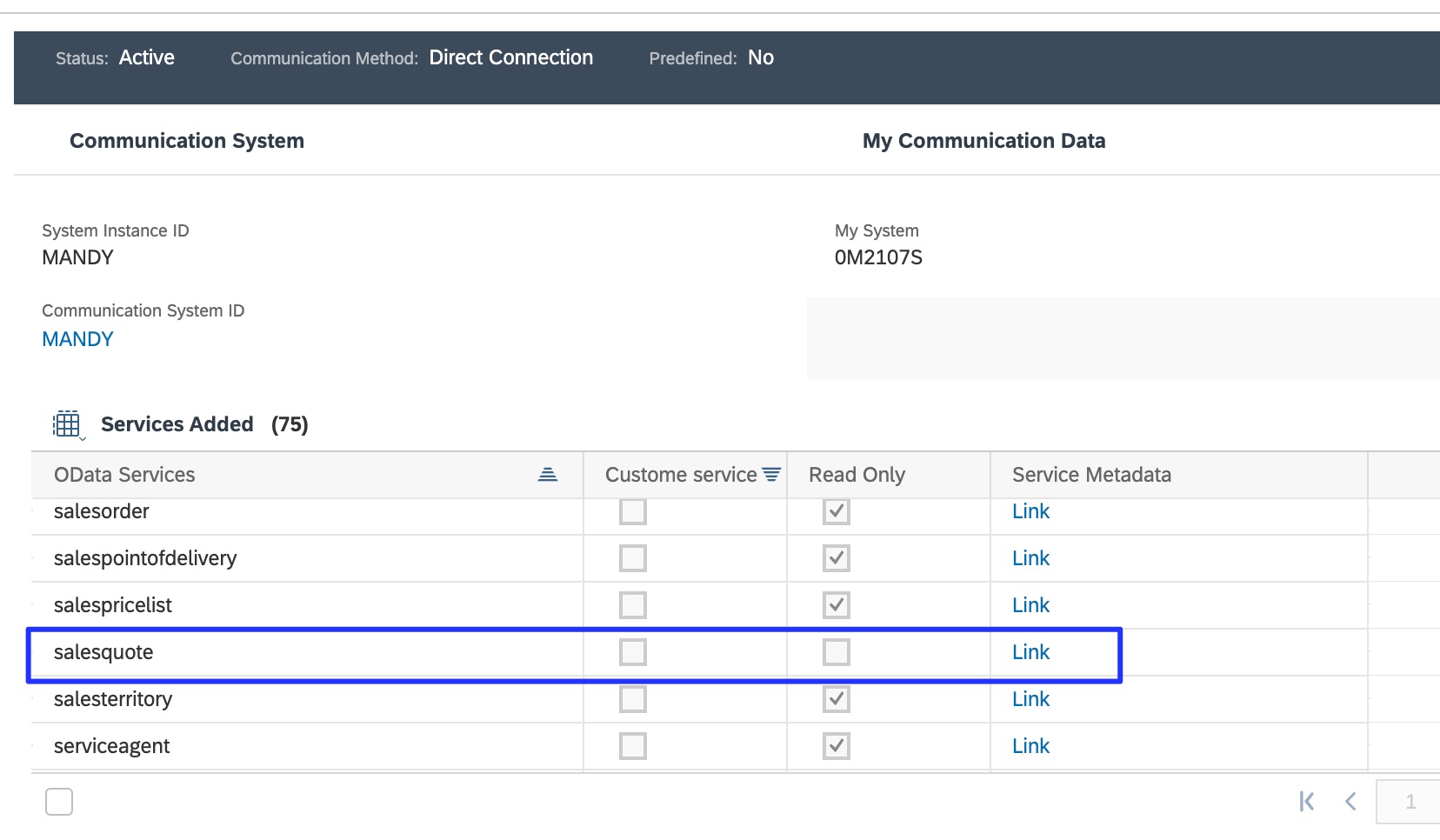Click the previous-page arrow icon
1440x840 pixels.
coord(1350,801)
